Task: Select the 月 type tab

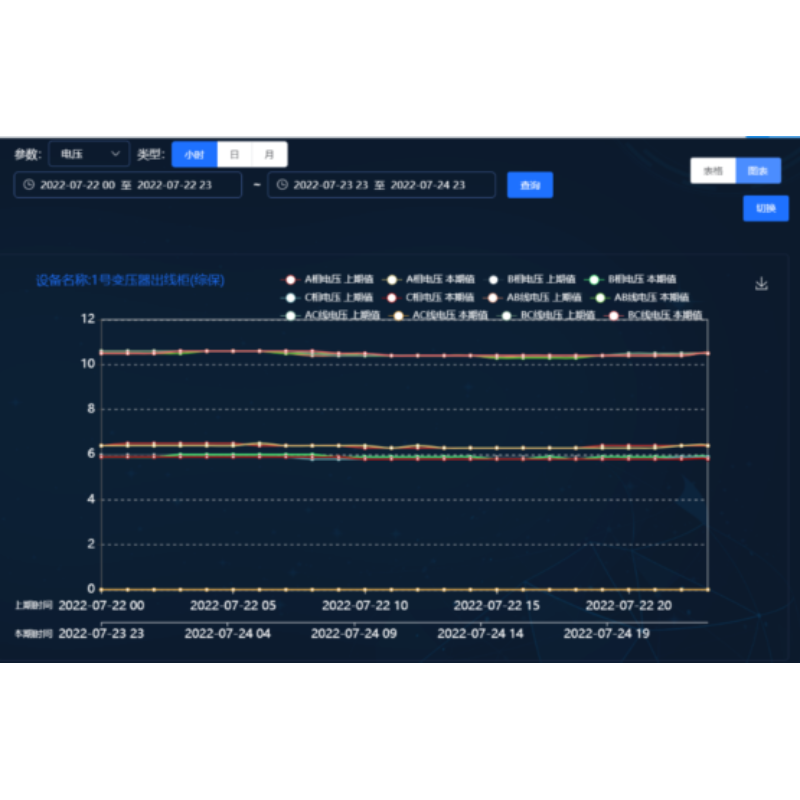Action: tap(269, 154)
